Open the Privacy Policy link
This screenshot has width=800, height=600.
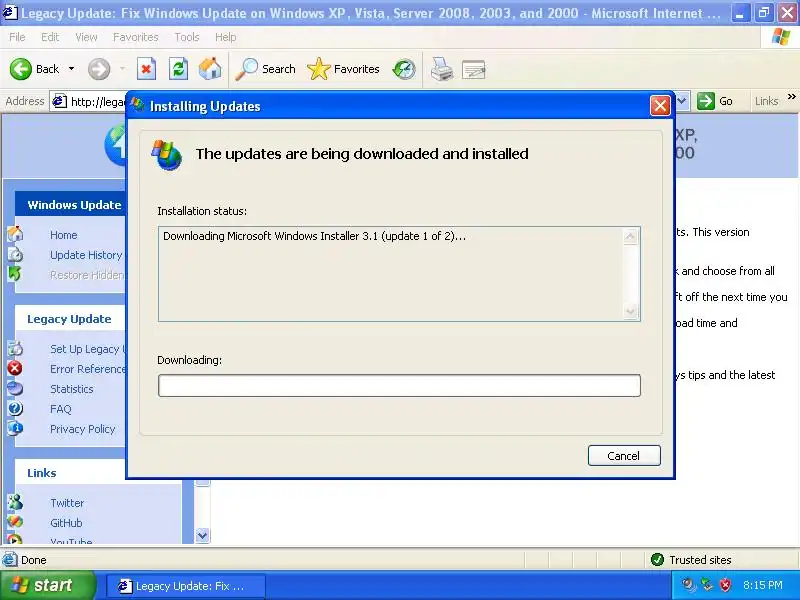point(83,429)
